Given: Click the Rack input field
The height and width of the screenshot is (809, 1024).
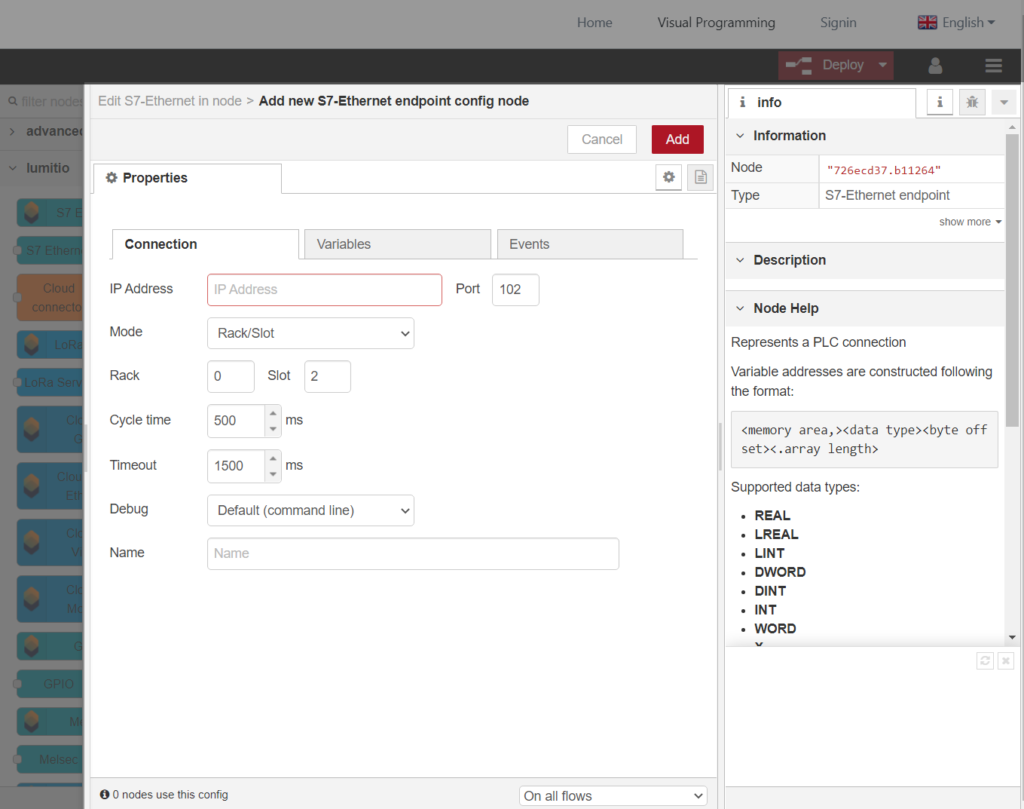Looking at the screenshot, I should tap(231, 376).
